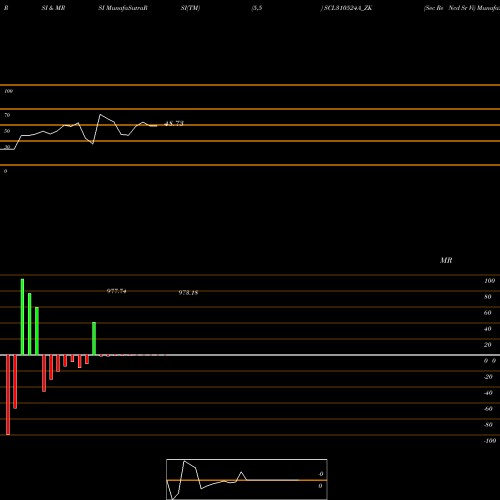500x500 pixels.
Task: Click the mini overview chart thumbnail at bottom
Action: (x=247, y=479)
